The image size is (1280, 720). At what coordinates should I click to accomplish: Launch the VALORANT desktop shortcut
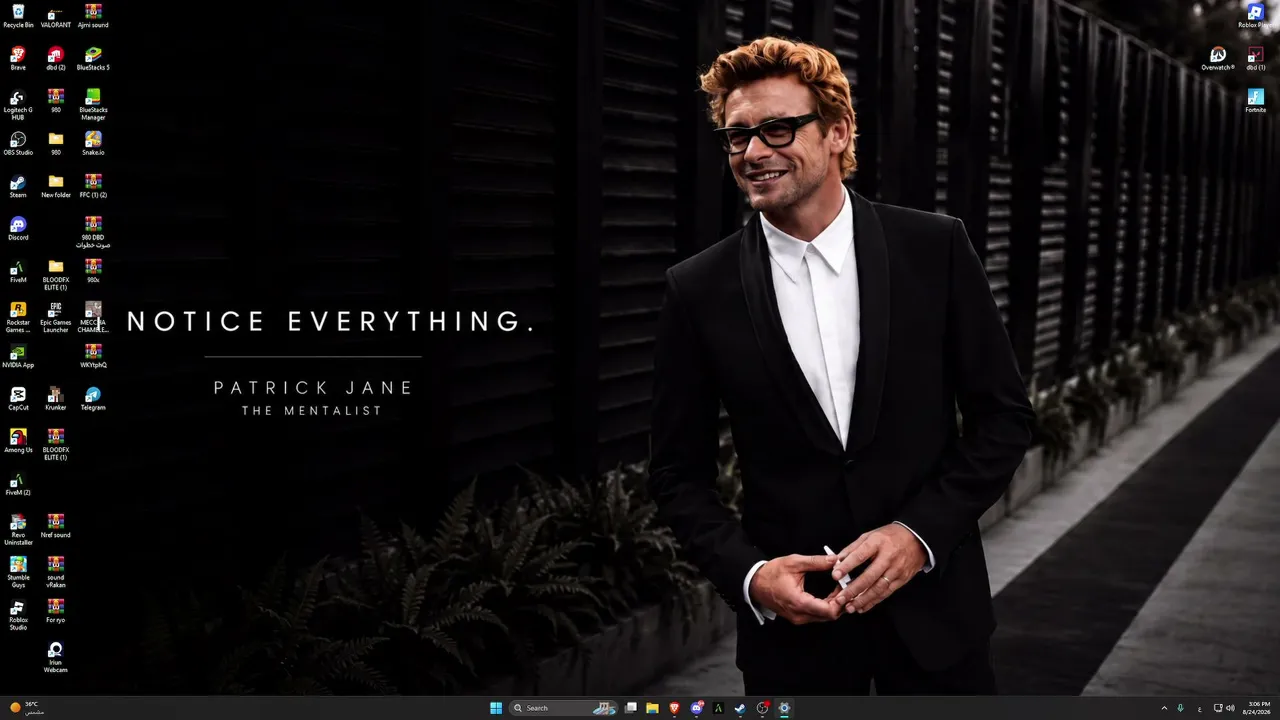tap(56, 16)
